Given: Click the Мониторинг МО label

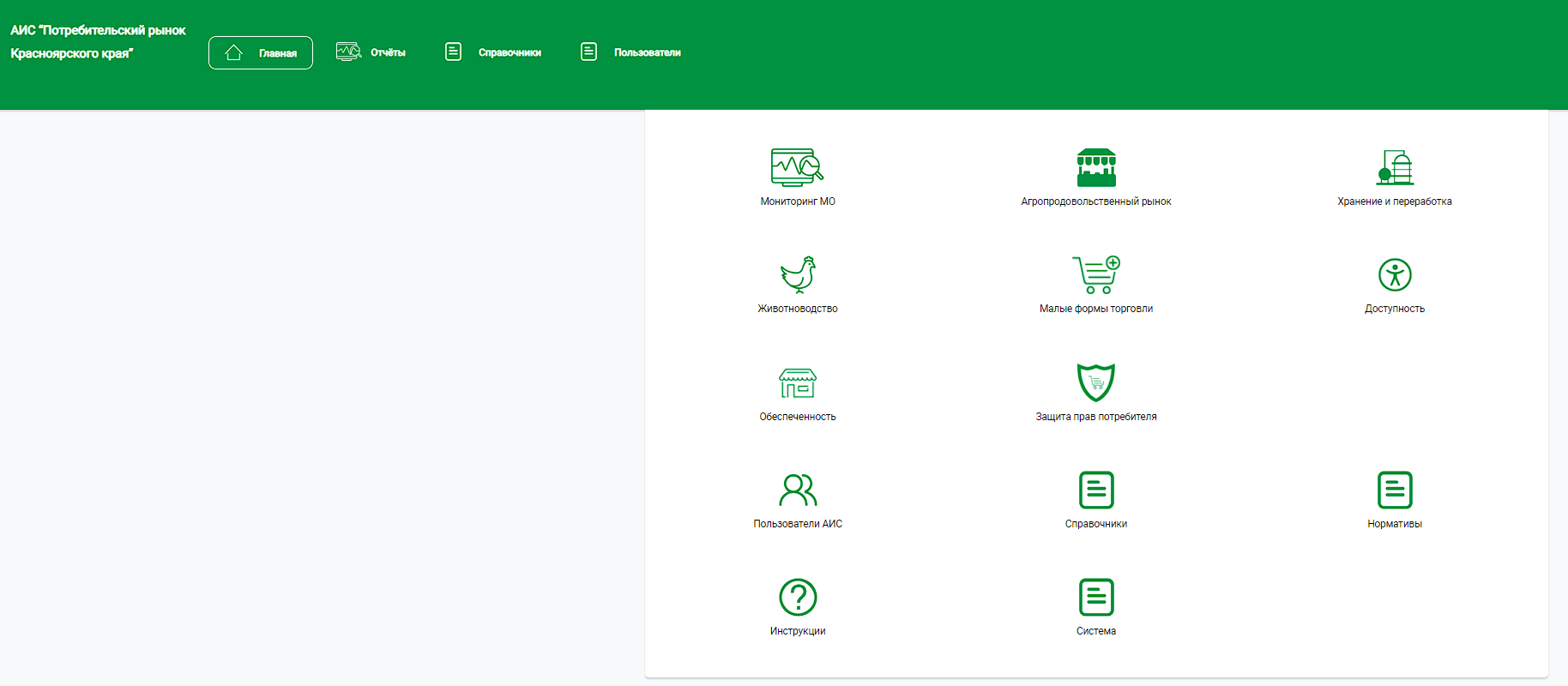Looking at the screenshot, I should [798, 202].
